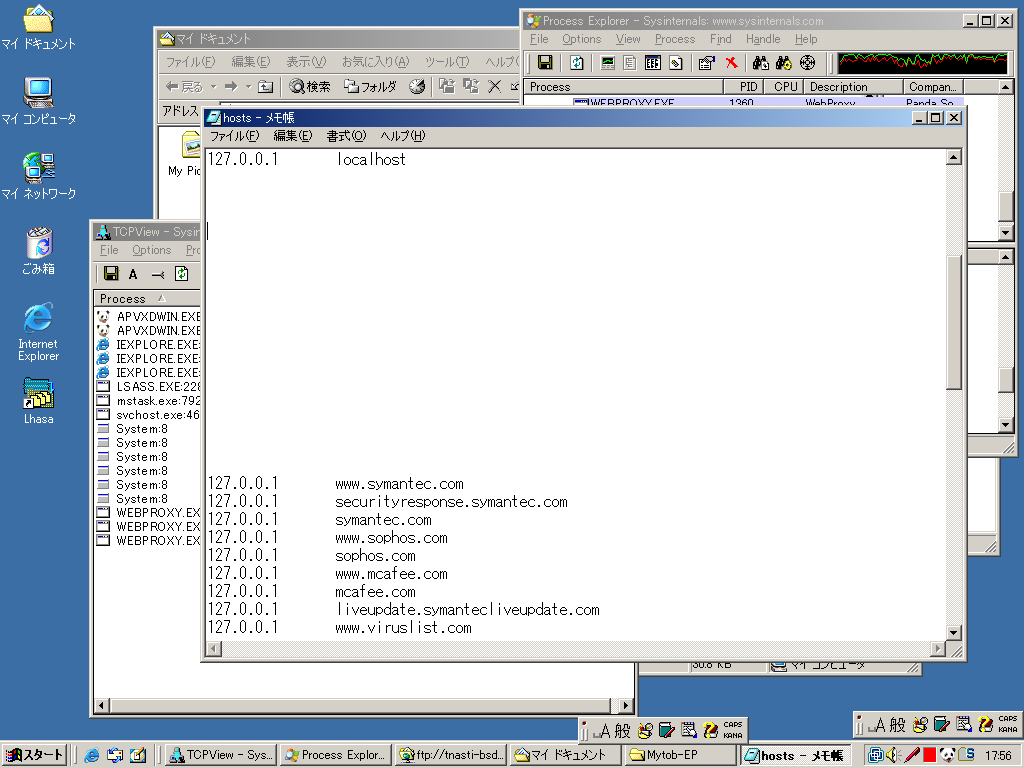
Task: Click Save icon in TCPView toolbar
Action: (111, 274)
